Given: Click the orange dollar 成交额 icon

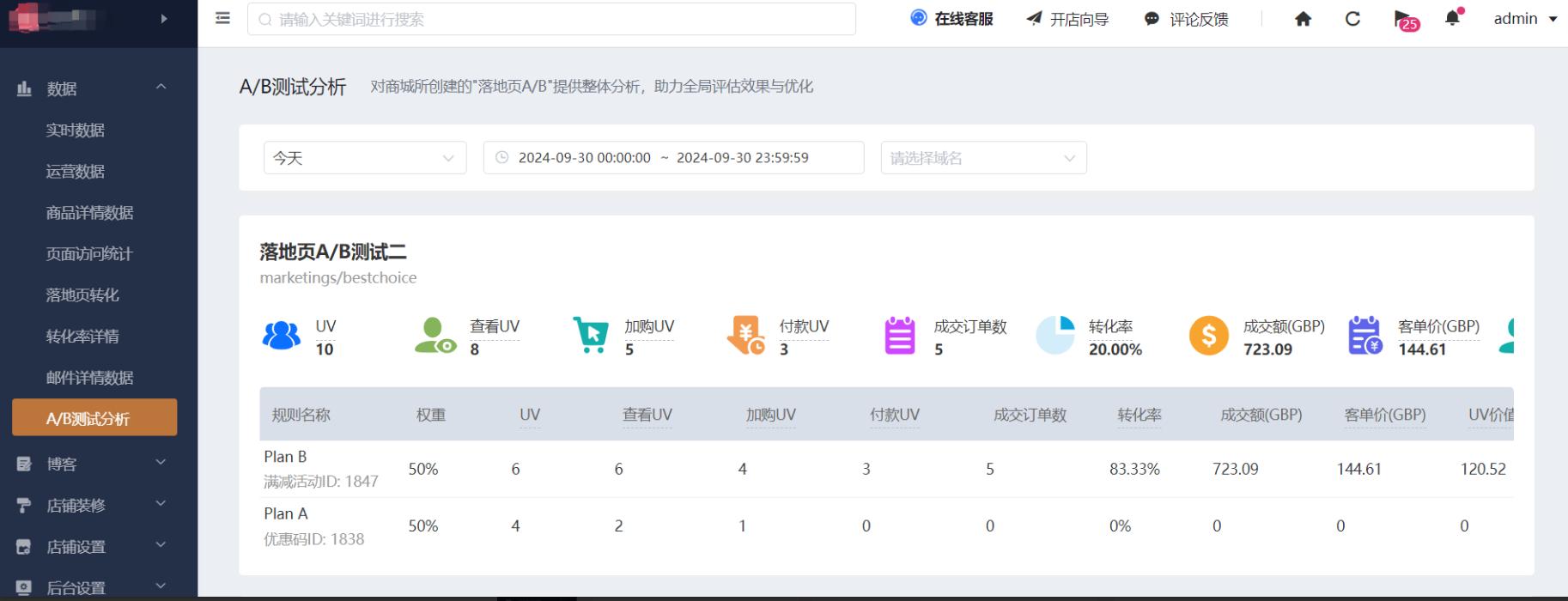Looking at the screenshot, I should click(x=1208, y=336).
